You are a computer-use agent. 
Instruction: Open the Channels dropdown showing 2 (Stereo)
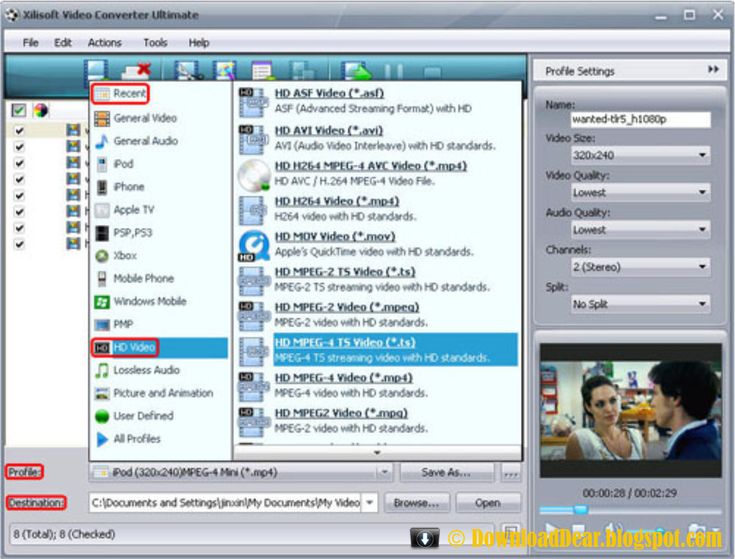pyautogui.click(x=640, y=267)
